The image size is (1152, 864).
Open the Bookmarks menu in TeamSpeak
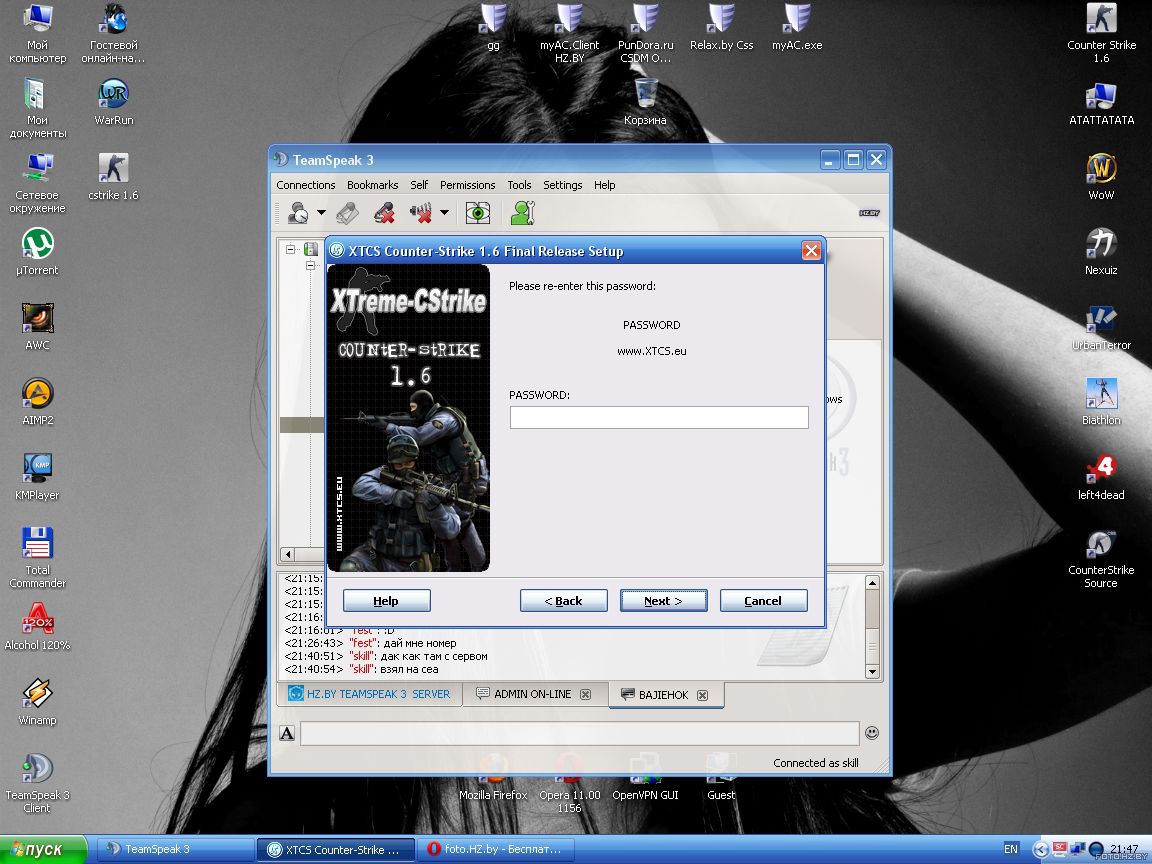[372, 185]
